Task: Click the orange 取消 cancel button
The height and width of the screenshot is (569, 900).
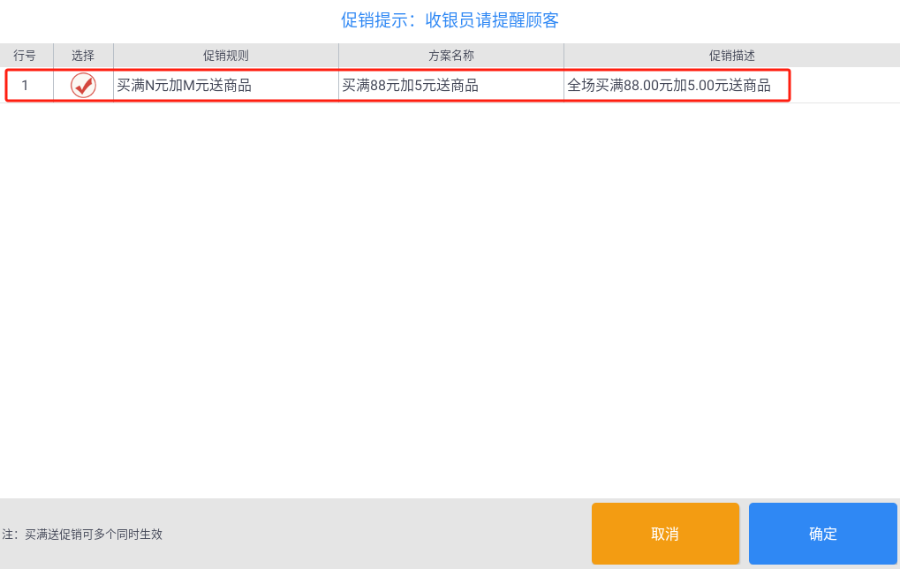Action: click(x=665, y=533)
